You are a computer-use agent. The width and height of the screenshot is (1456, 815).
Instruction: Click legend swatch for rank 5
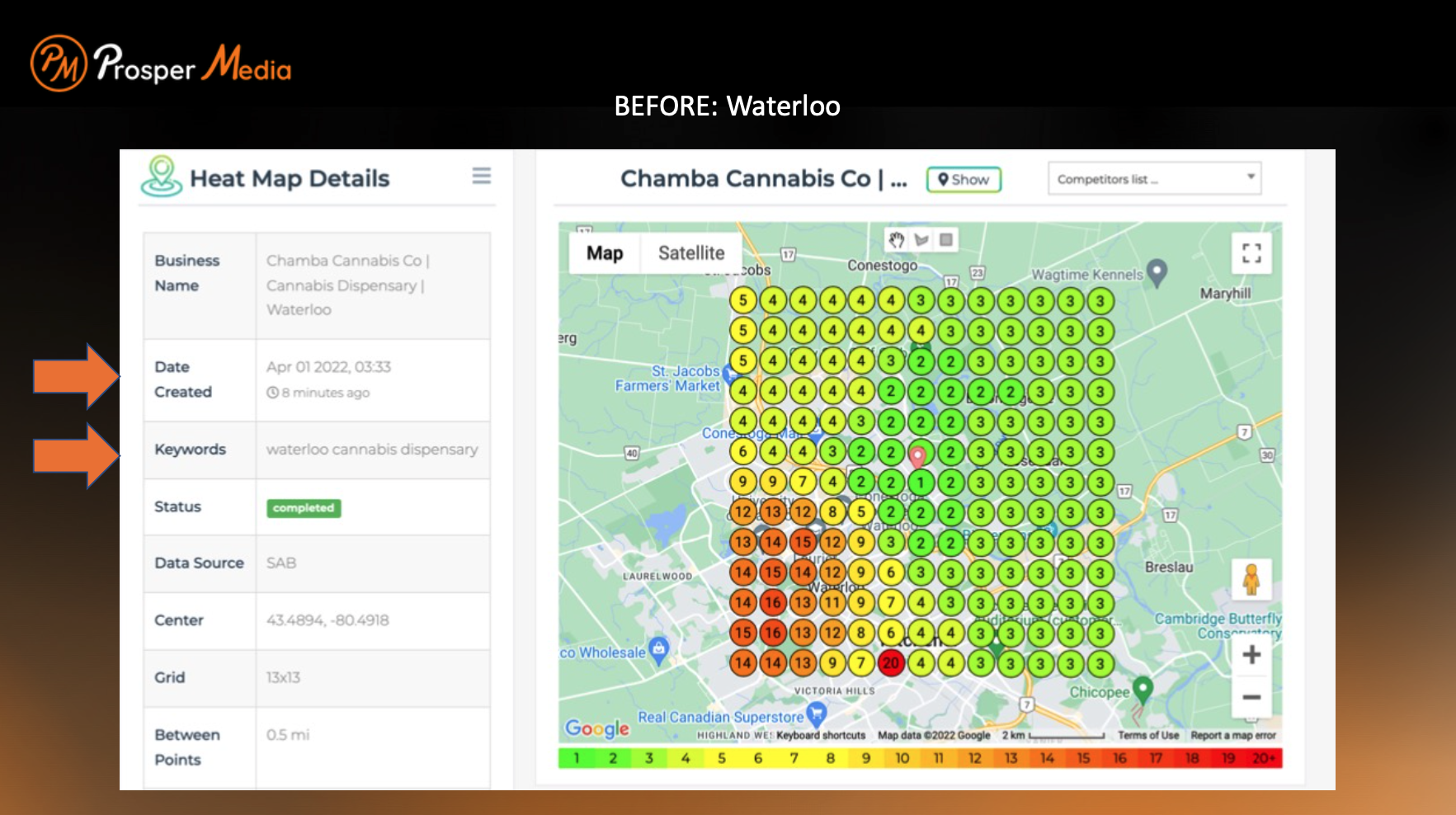coord(722,758)
